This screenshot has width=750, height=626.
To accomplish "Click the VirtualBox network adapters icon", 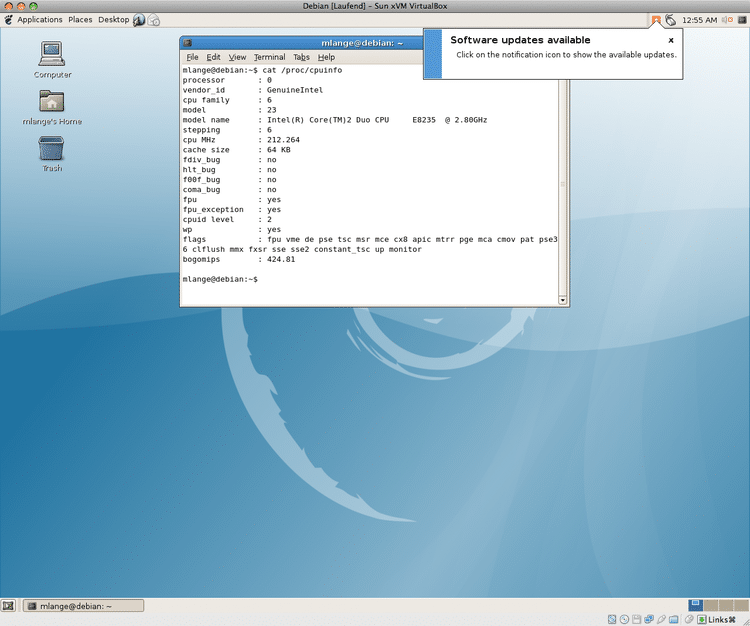I will click(649, 620).
